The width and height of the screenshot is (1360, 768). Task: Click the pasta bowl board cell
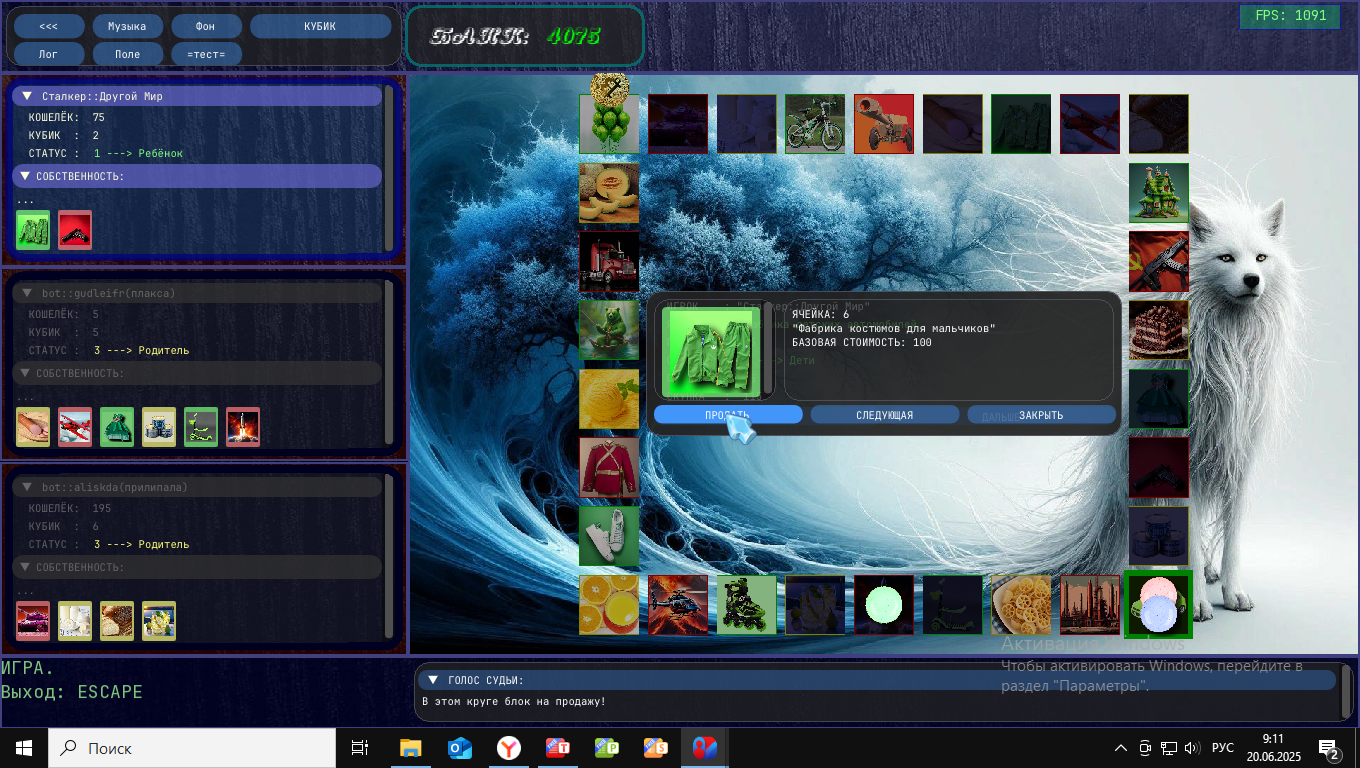[1021, 605]
